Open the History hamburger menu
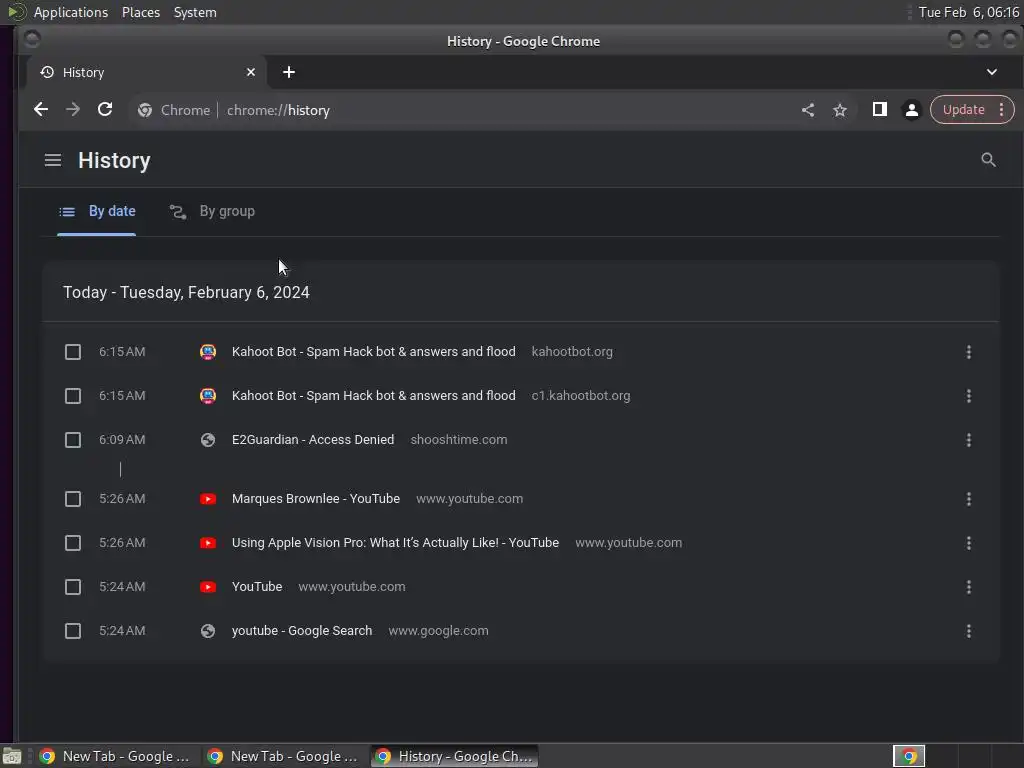 (x=53, y=160)
